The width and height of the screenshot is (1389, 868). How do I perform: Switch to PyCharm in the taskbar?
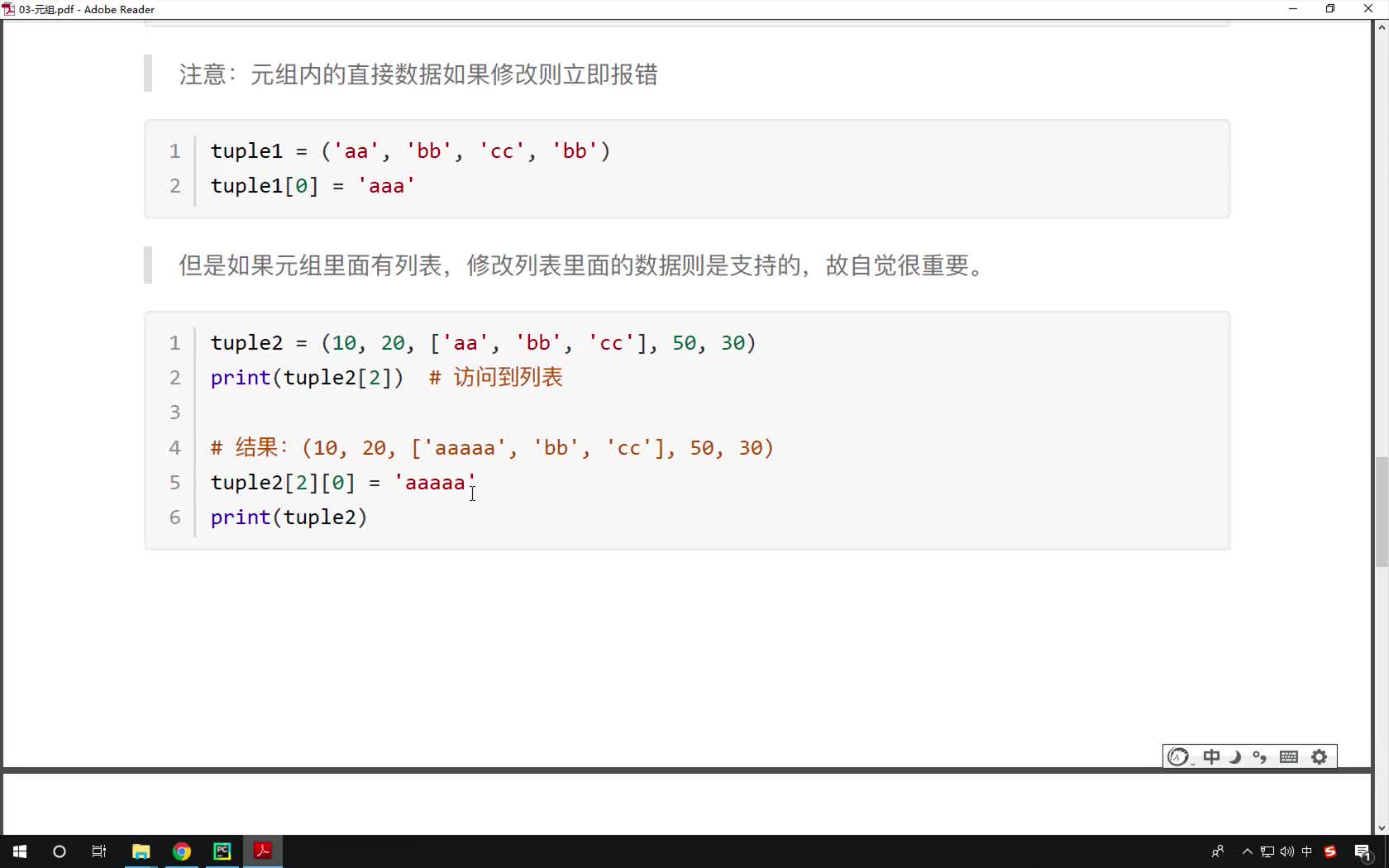click(222, 851)
